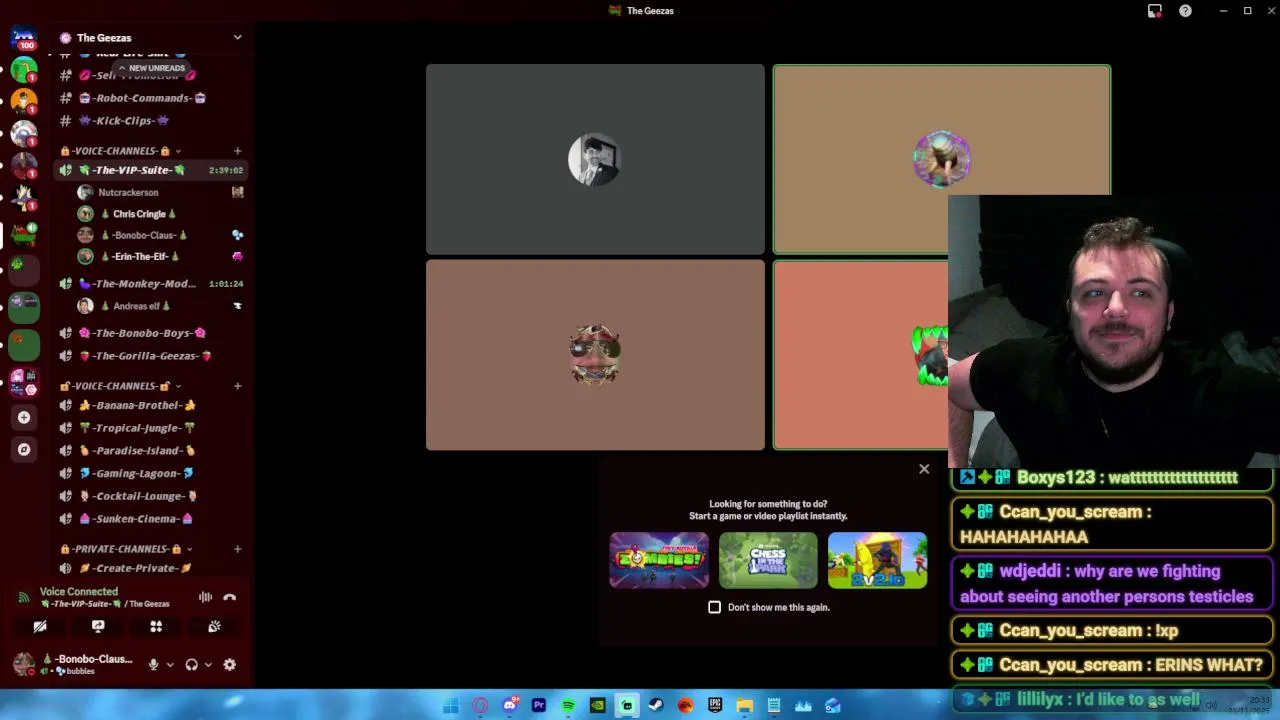This screenshot has height=720, width=1280.
Task: Add a server plus button
Action: [24, 417]
